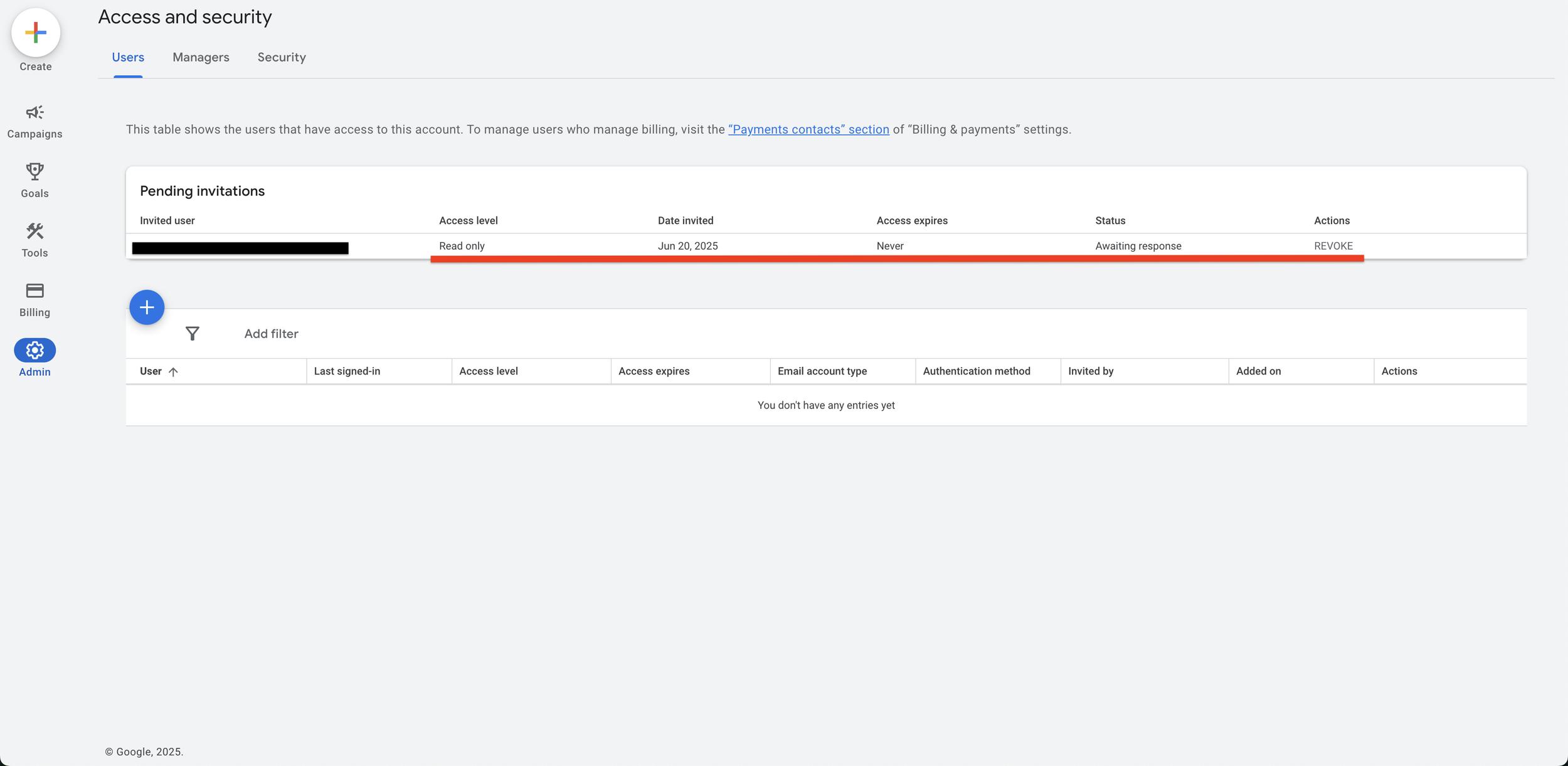Select the Users tab
This screenshot has width=1568, height=766.
pyautogui.click(x=128, y=57)
